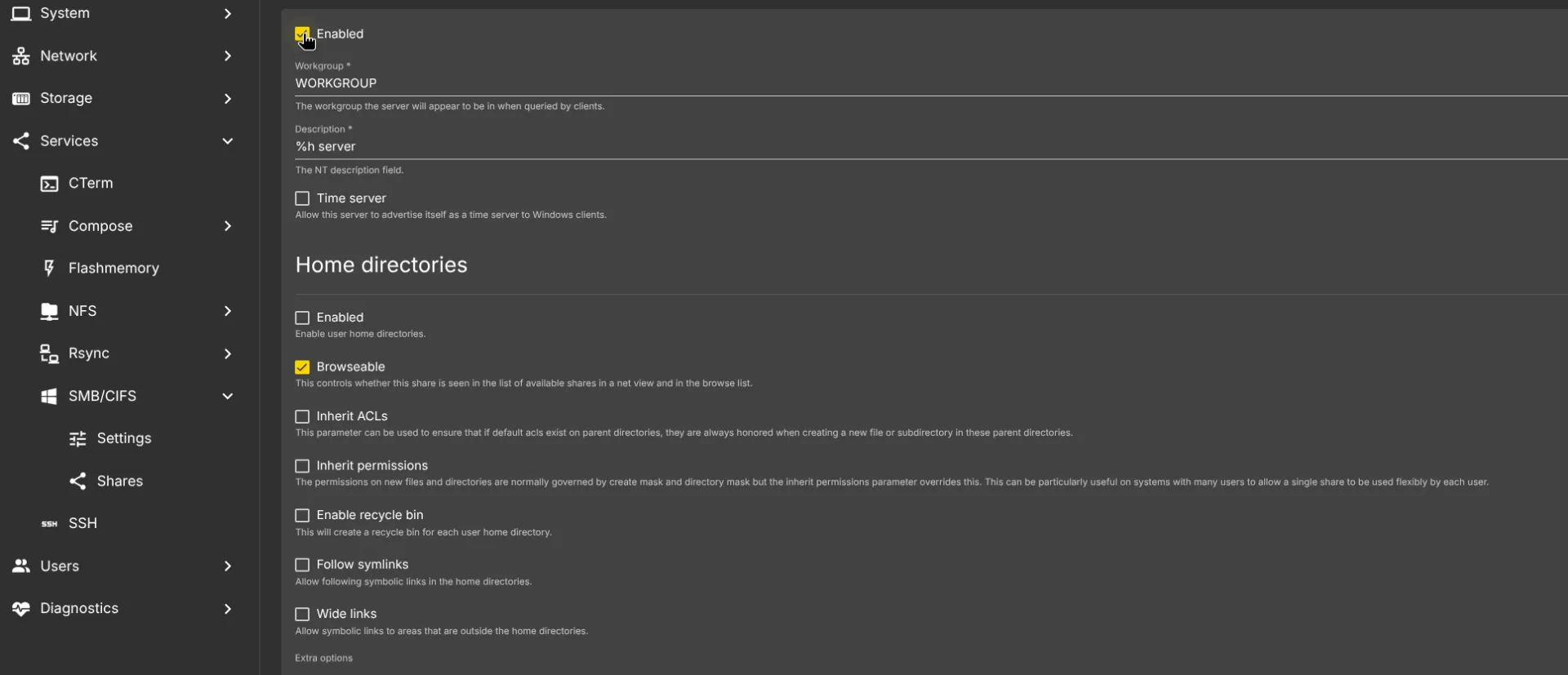
Task: Click the Diagnostics heartbeat icon
Action: (x=21, y=609)
